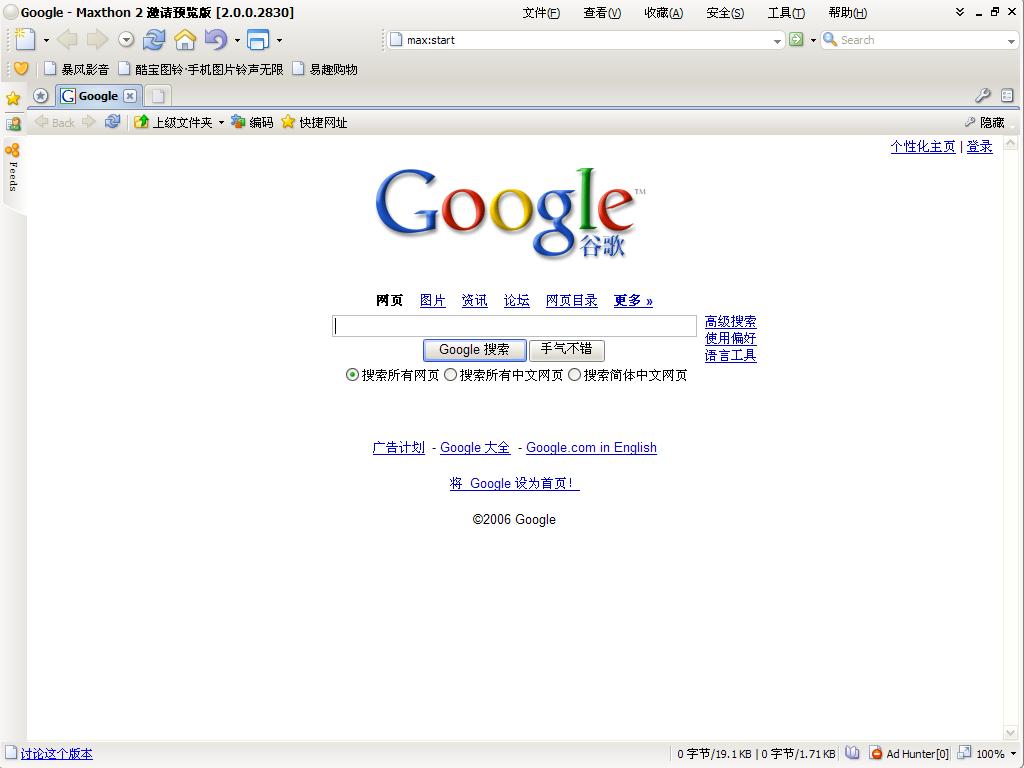Open the 工具 menu
The width and height of the screenshot is (1024, 768).
[x=786, y=12]
